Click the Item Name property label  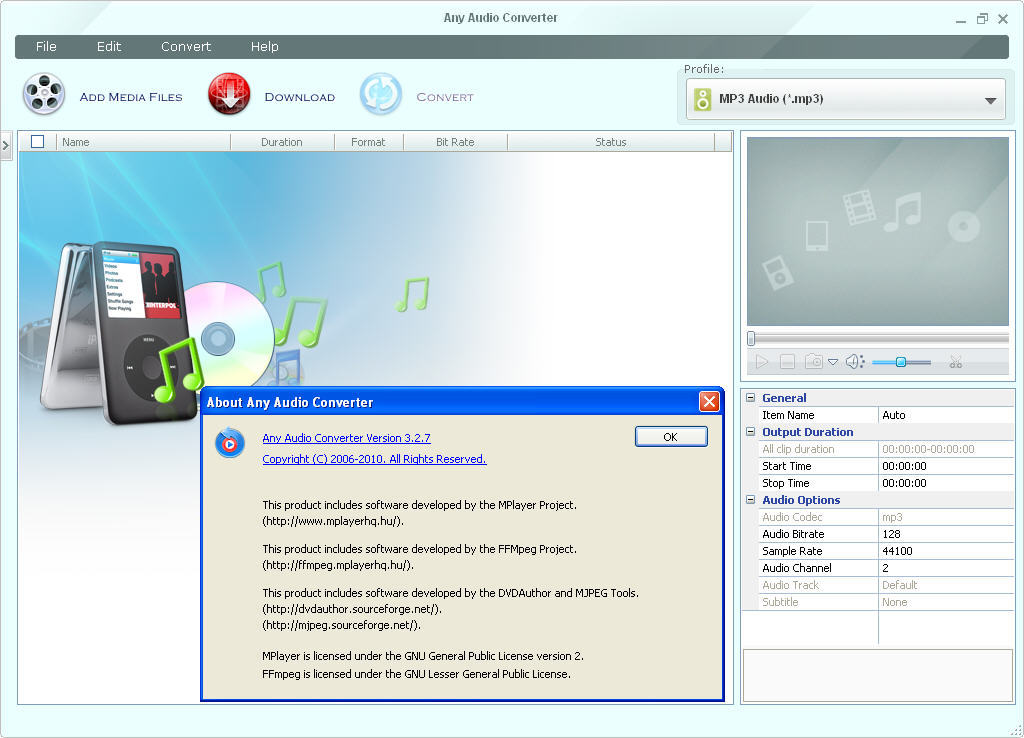788,415
